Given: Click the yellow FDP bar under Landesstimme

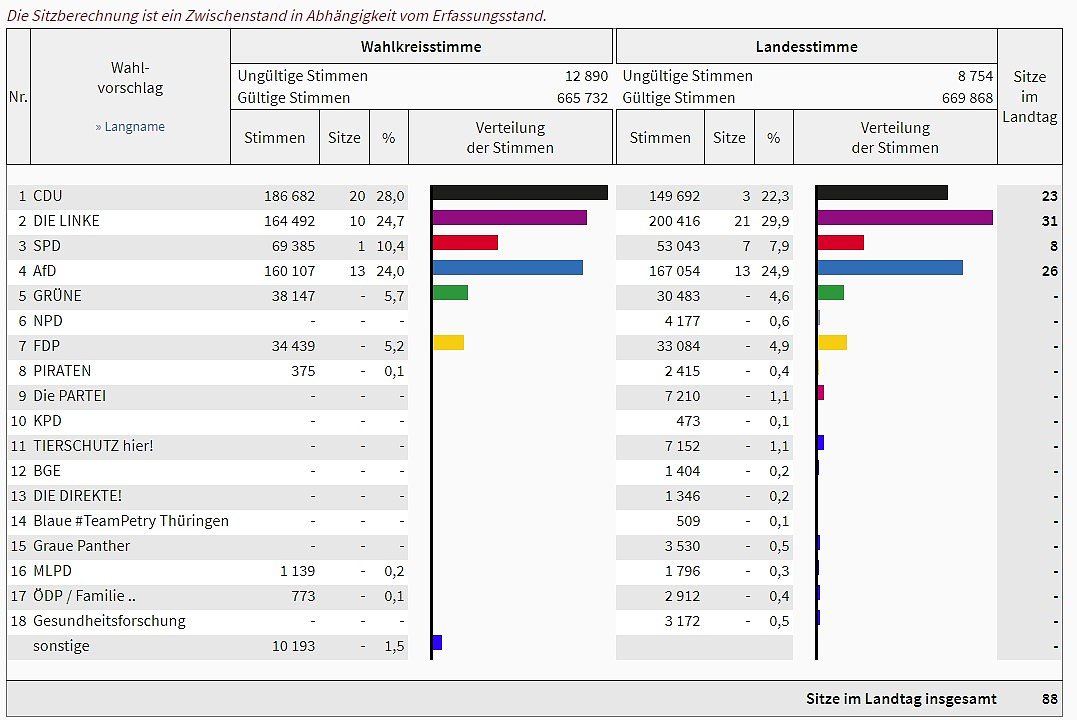Looking at the screenshot, I should pos(832,343).
